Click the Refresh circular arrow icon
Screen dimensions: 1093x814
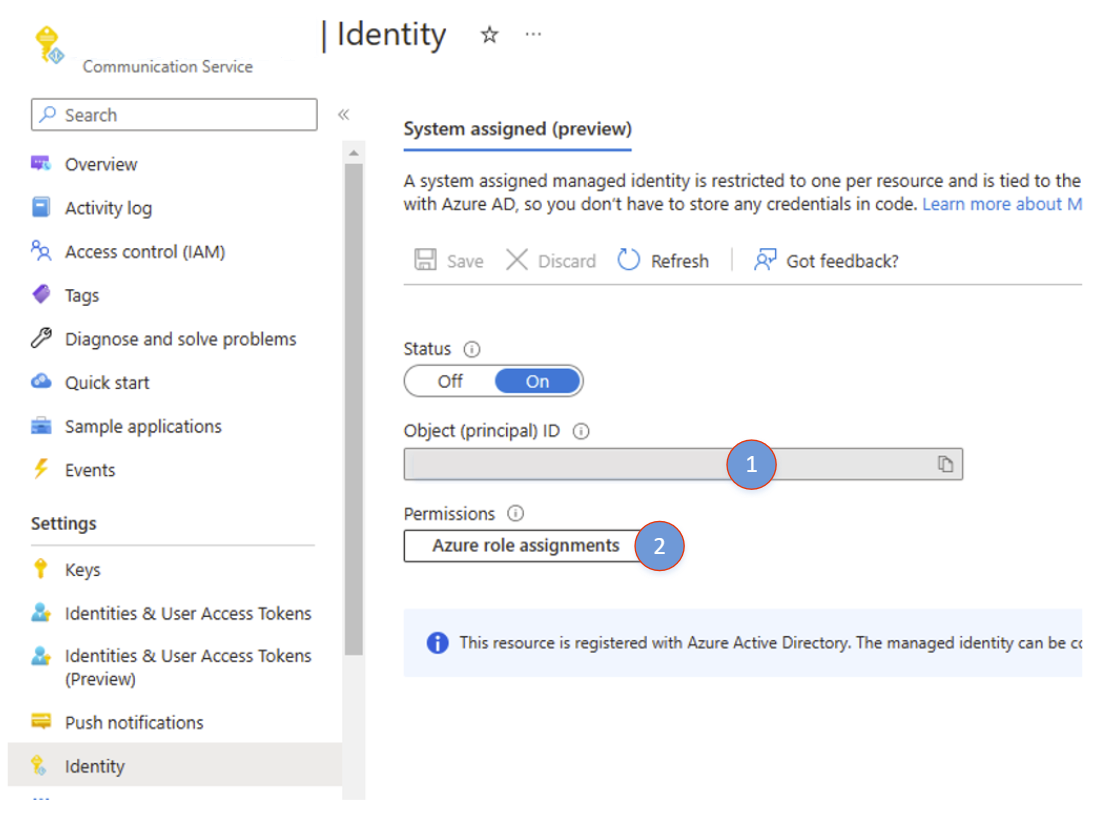click(x=628, y=259)
